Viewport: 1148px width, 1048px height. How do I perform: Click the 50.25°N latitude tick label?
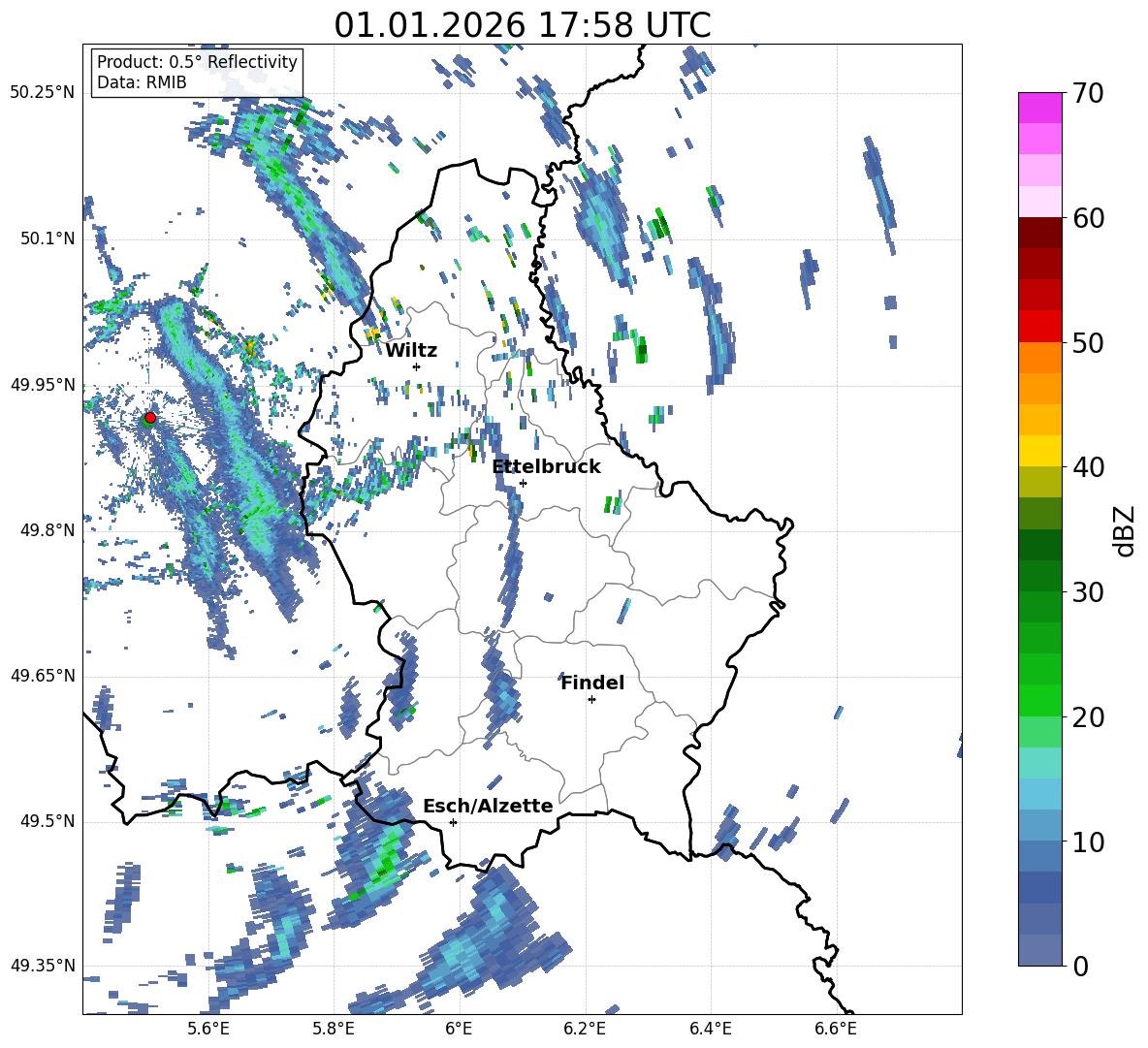pyautogui.click(x=43, y=93)
